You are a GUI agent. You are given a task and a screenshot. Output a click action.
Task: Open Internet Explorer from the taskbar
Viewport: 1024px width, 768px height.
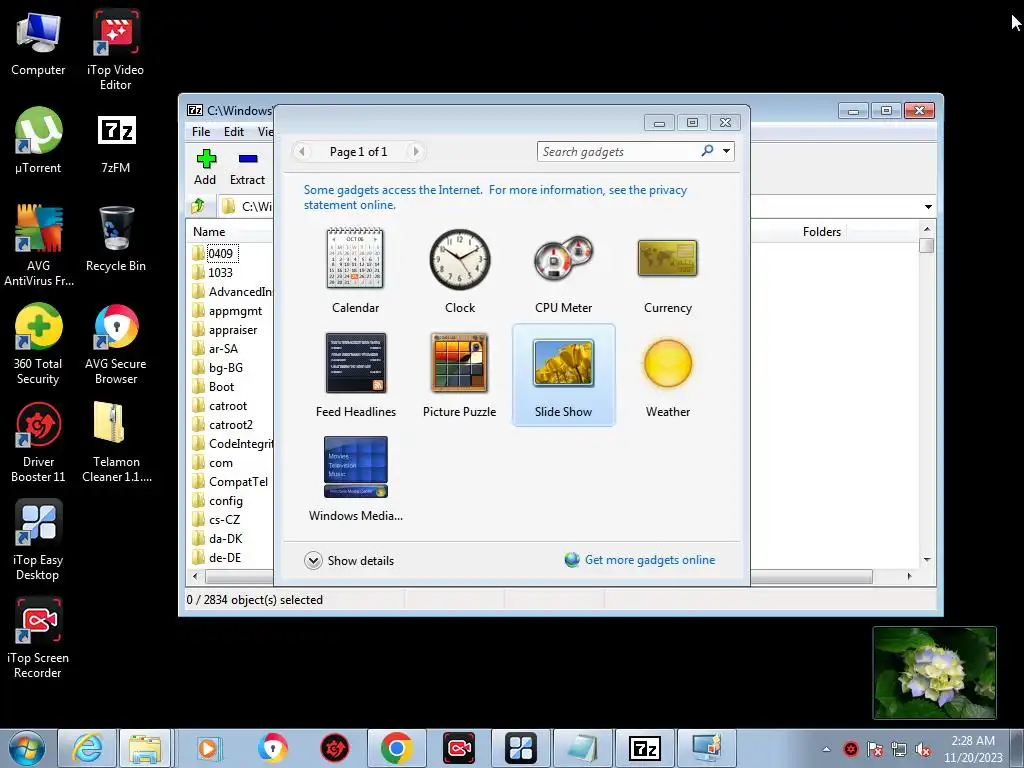click(87, 748)
